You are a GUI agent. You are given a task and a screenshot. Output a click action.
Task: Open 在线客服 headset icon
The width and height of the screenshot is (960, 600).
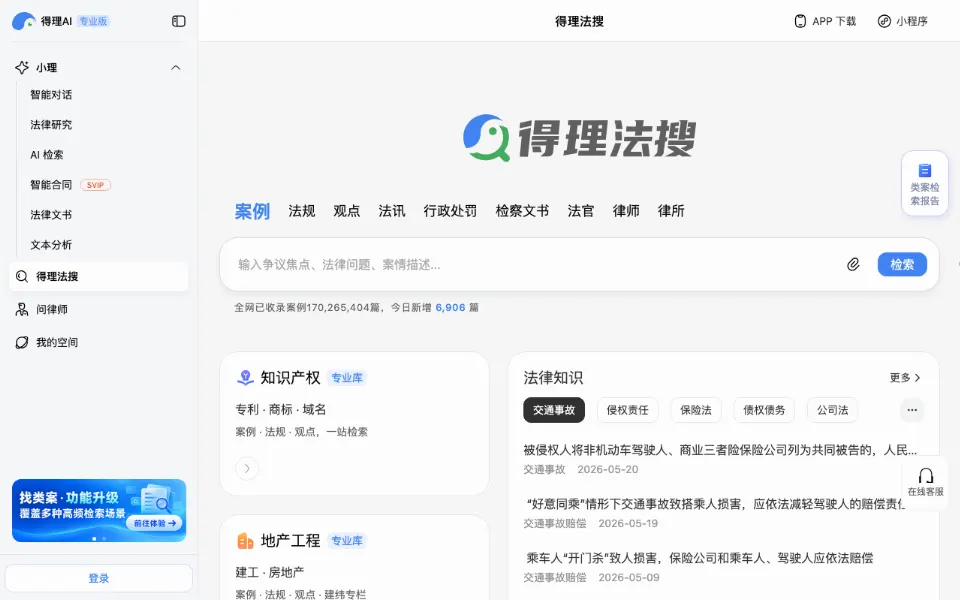tap(926, 476)
